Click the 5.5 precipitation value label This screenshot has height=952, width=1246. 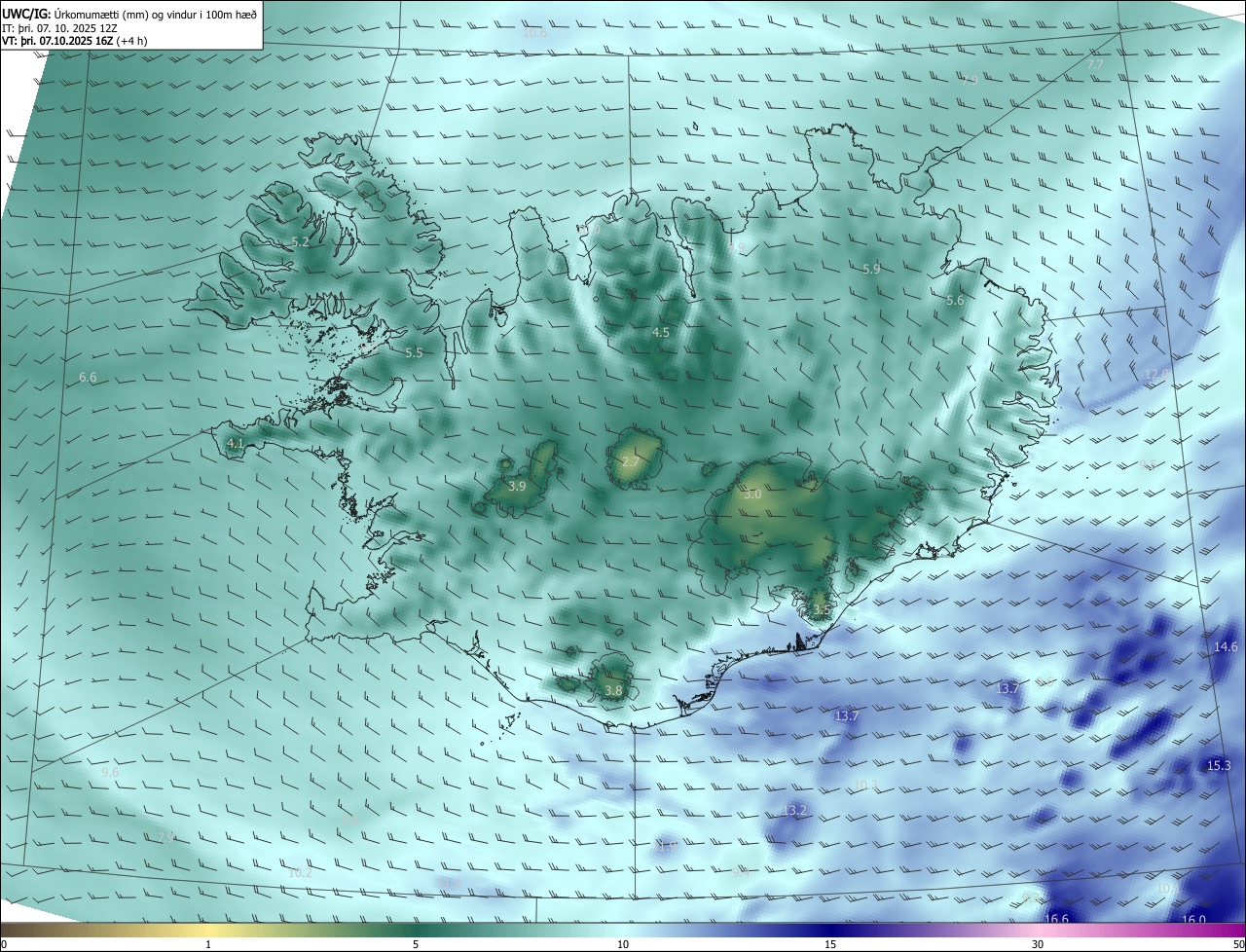click(414, 352)
